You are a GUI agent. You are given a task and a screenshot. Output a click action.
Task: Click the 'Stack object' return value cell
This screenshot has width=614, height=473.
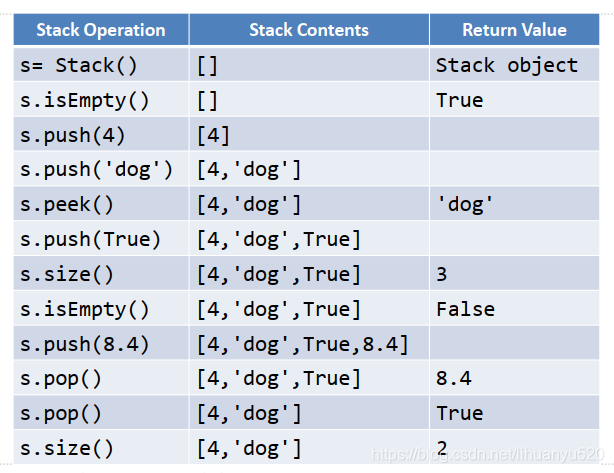[x=507, y=66]
